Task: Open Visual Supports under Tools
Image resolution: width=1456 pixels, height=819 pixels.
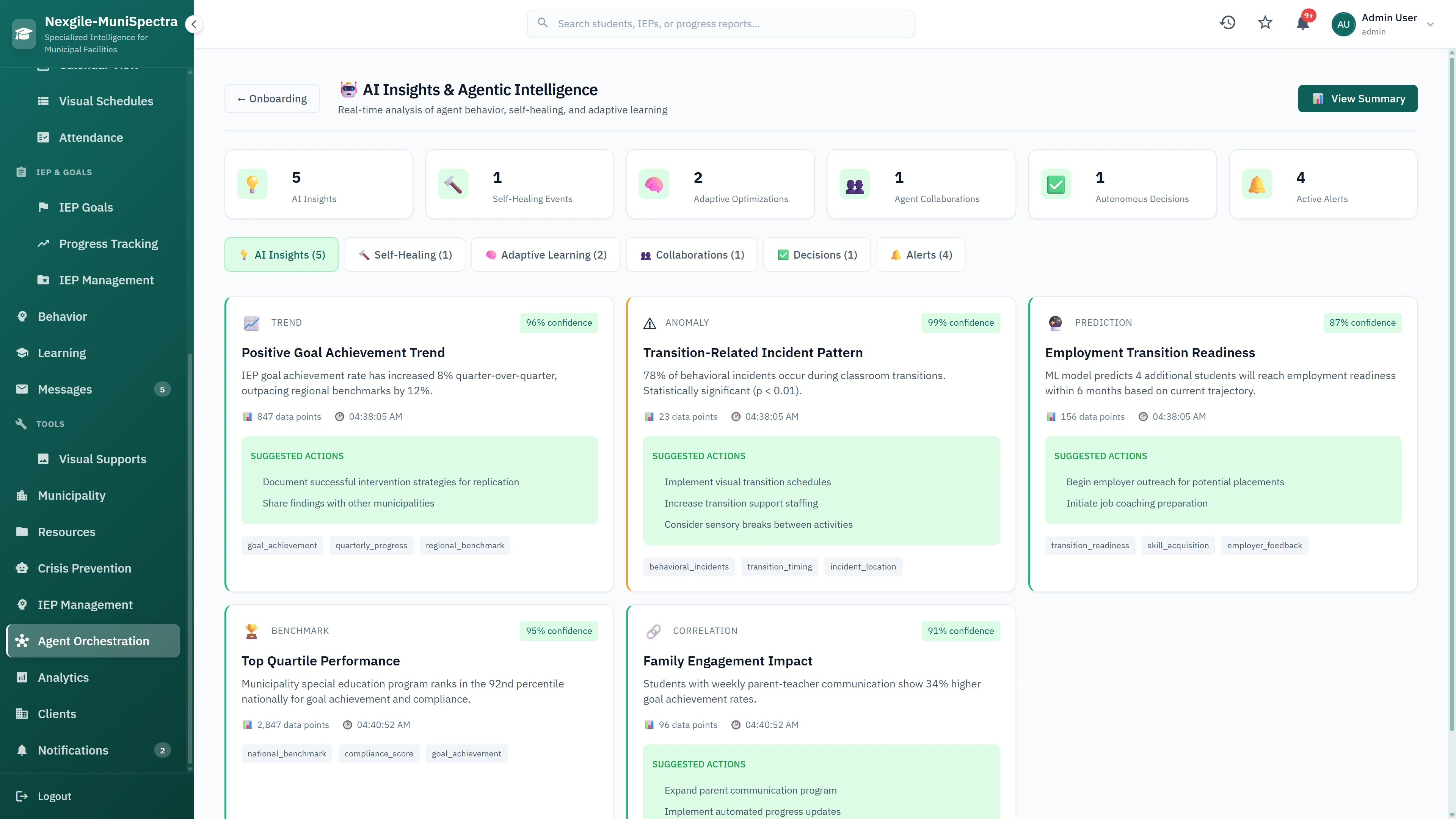Action: pos(102,459)
